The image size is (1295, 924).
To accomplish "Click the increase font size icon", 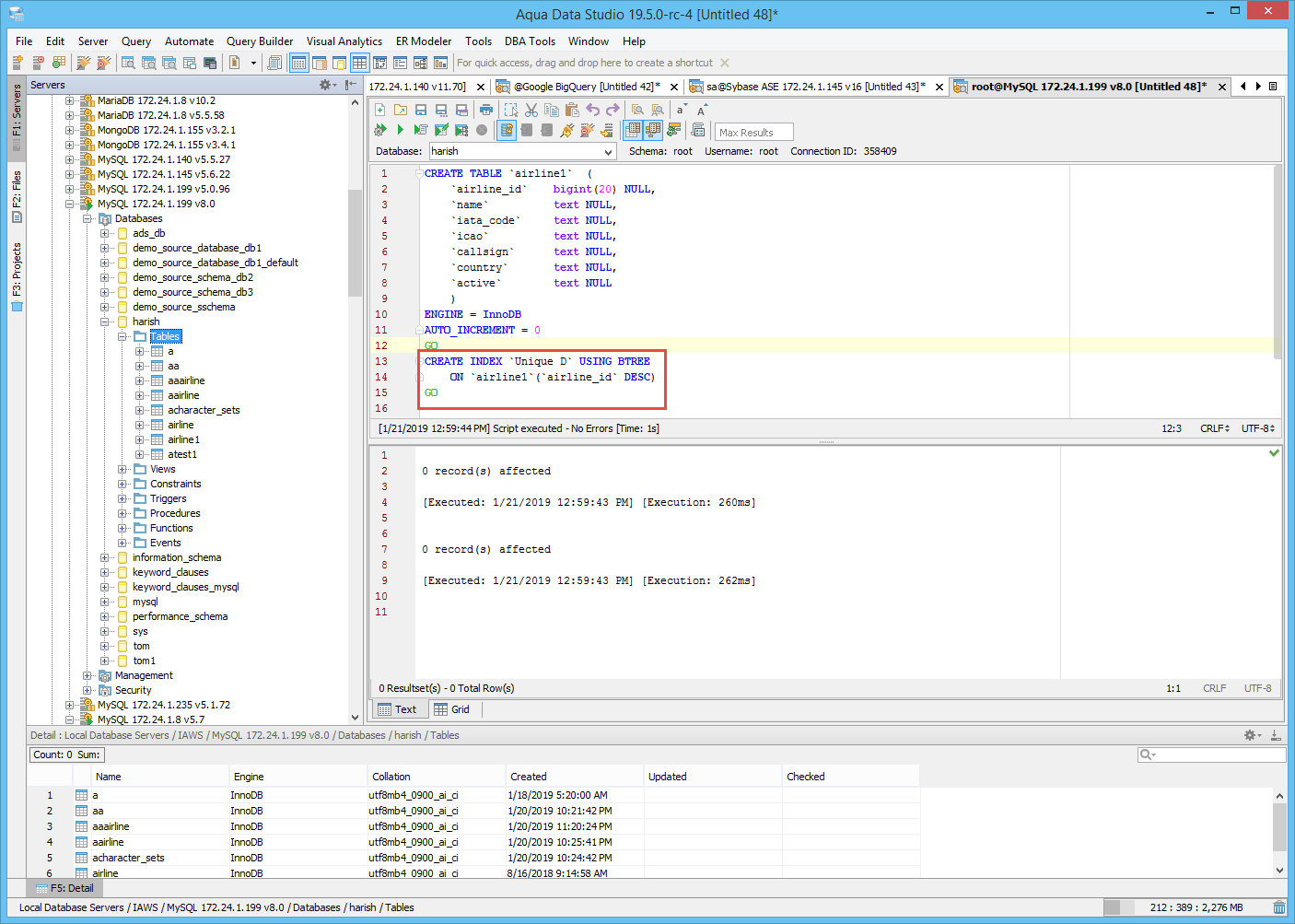I will 702,110.
